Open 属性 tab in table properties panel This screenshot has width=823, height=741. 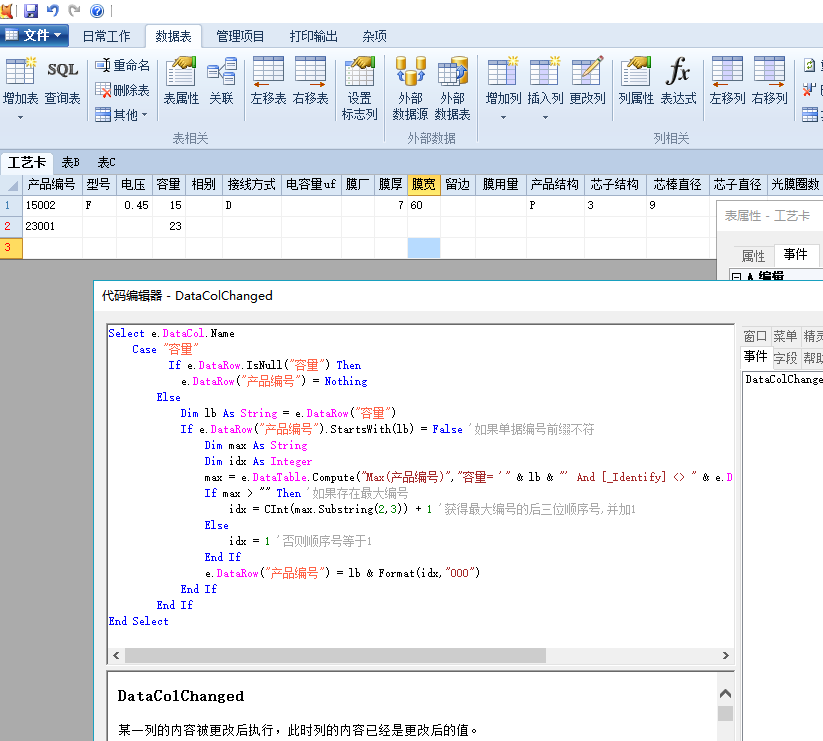click(x=753, y=256)
